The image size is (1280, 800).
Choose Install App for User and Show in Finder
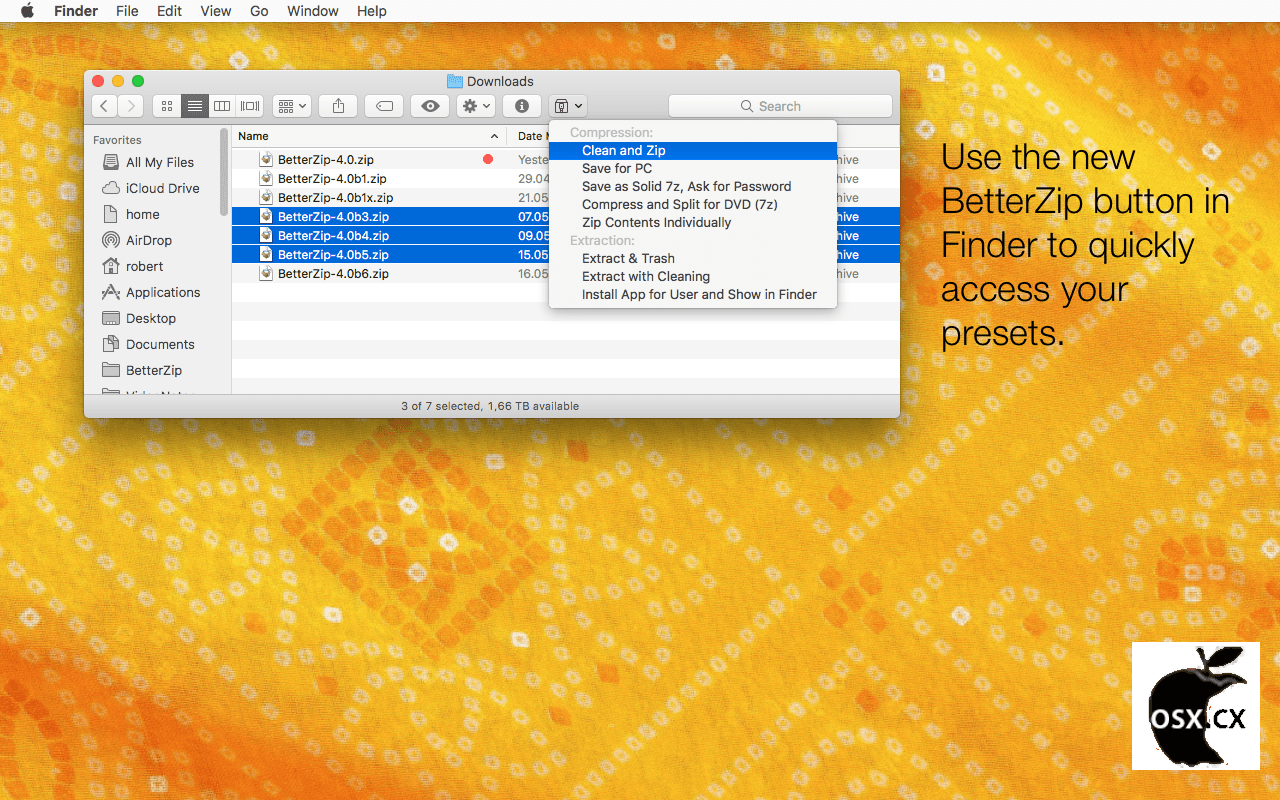692,295
